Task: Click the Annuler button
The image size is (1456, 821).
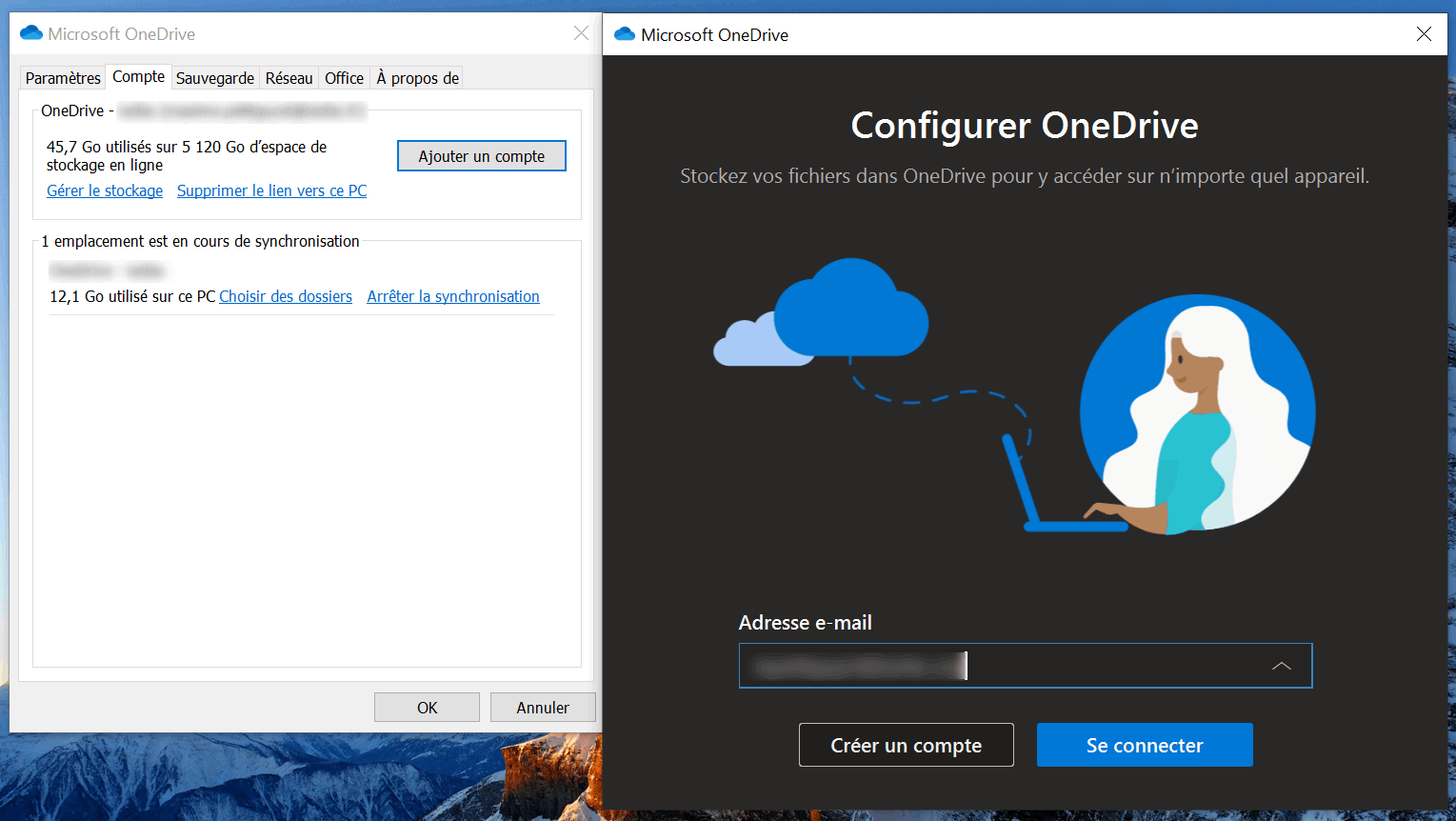Action: [543, 708]
